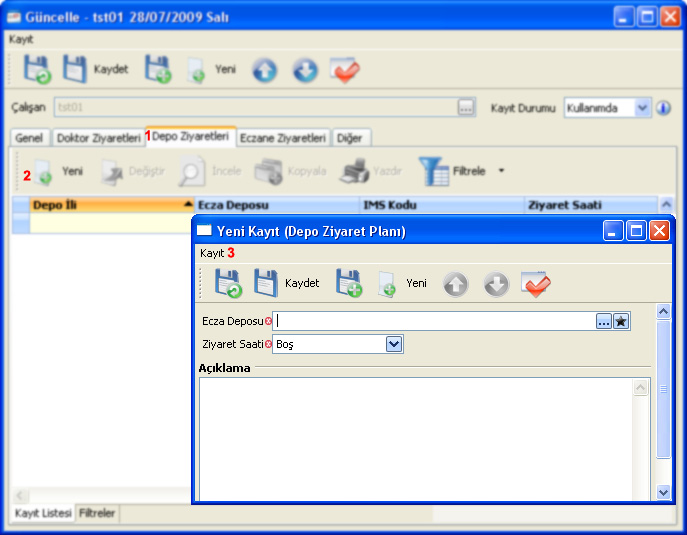Click Kaydet in Yeni Kayıt dialog
Image resolution: width=687 pixels, height=535 pixels.
(x=287, y=283)
